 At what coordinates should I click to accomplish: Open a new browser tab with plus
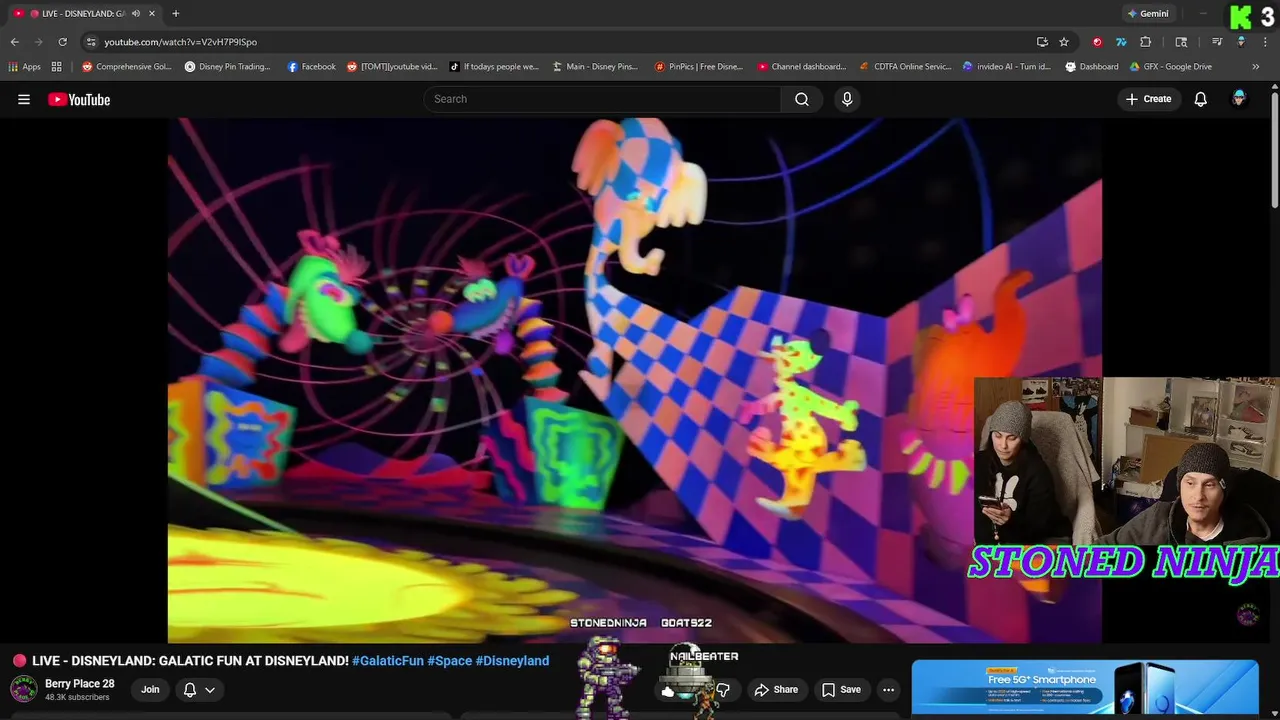[175, 14]
